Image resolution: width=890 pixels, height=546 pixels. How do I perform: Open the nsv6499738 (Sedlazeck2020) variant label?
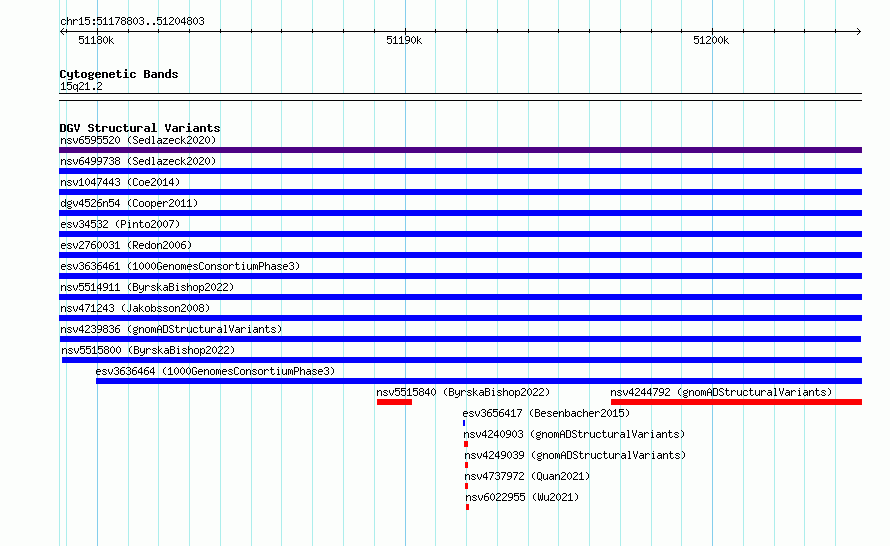click(x=138, y=161)
